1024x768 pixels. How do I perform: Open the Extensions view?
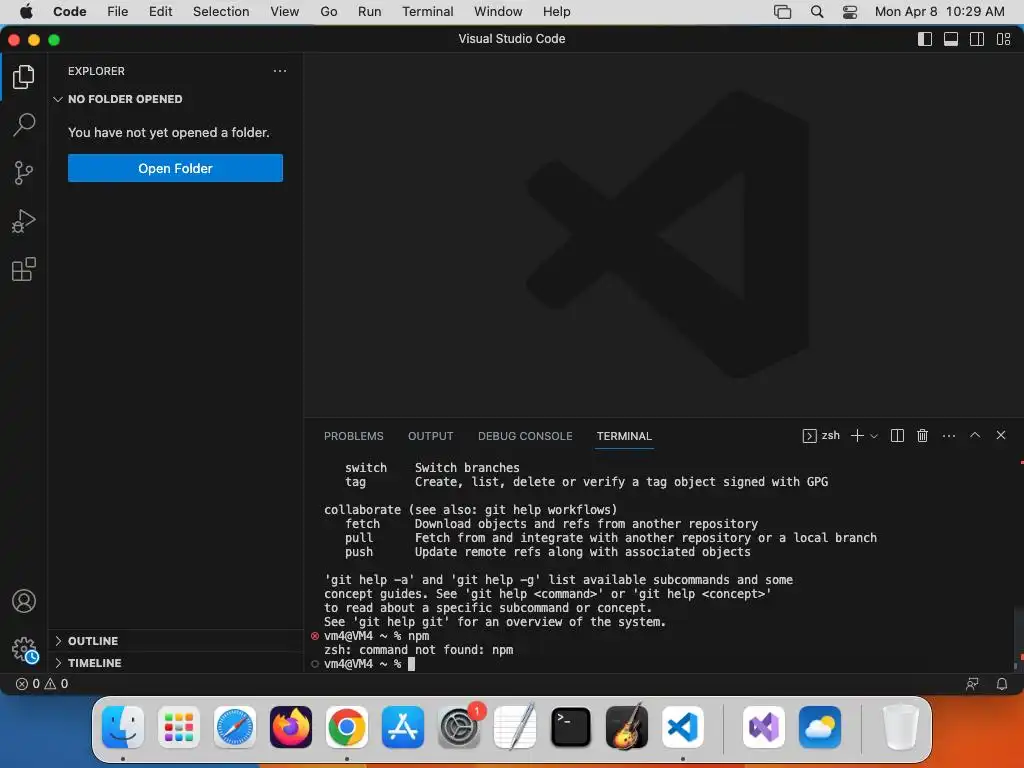tap(24, 269)
